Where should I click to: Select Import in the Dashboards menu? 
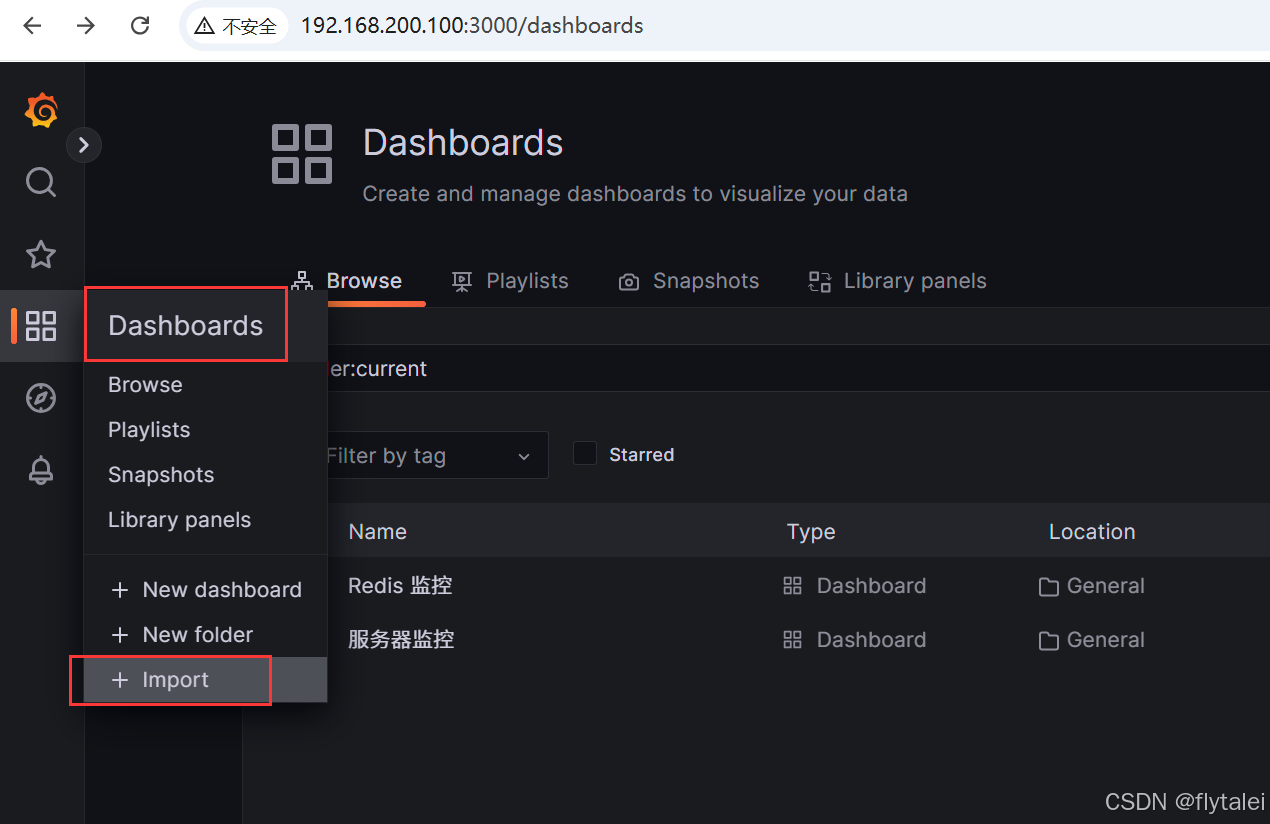(x=205, y=680)
